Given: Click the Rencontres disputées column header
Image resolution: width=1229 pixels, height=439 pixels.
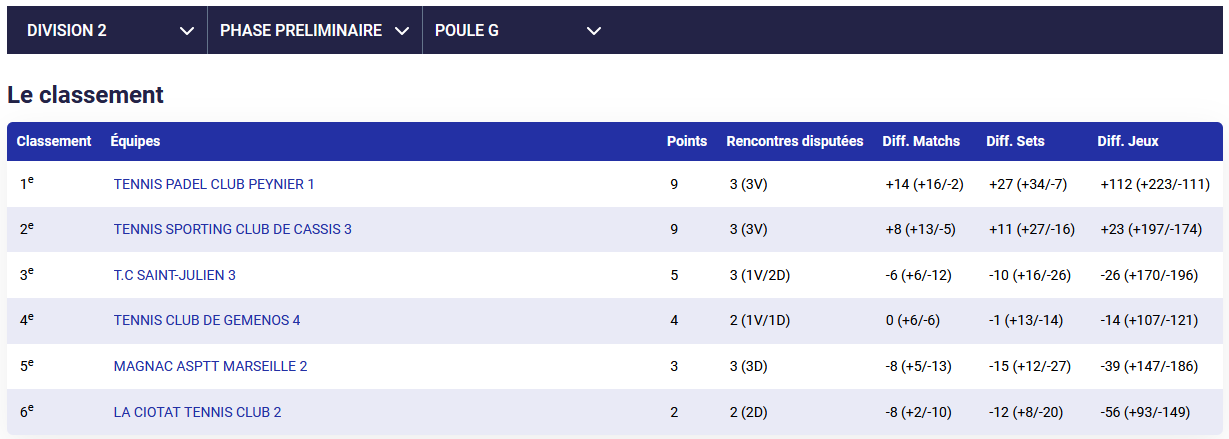Looking at the screenshot, I should (794, 141).
